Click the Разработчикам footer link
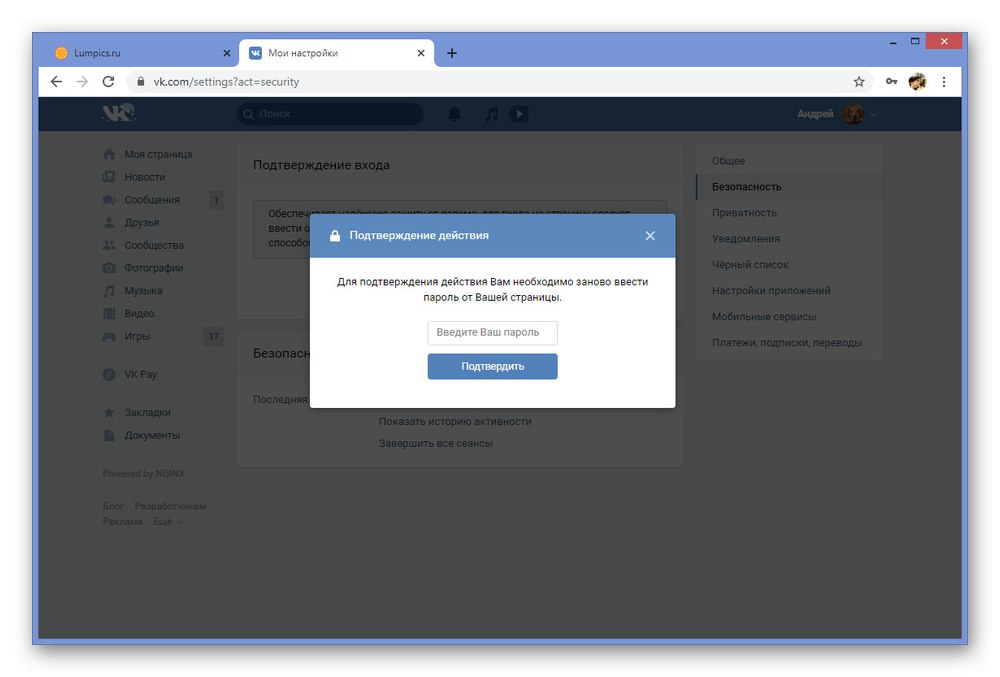This screenshot has width=1000, height=677. click(170, 506)
